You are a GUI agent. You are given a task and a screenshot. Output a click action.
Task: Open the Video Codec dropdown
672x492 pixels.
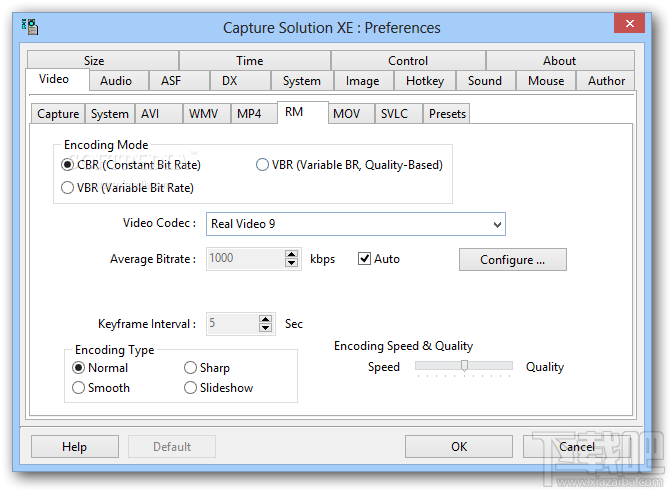tap(497, 224)
